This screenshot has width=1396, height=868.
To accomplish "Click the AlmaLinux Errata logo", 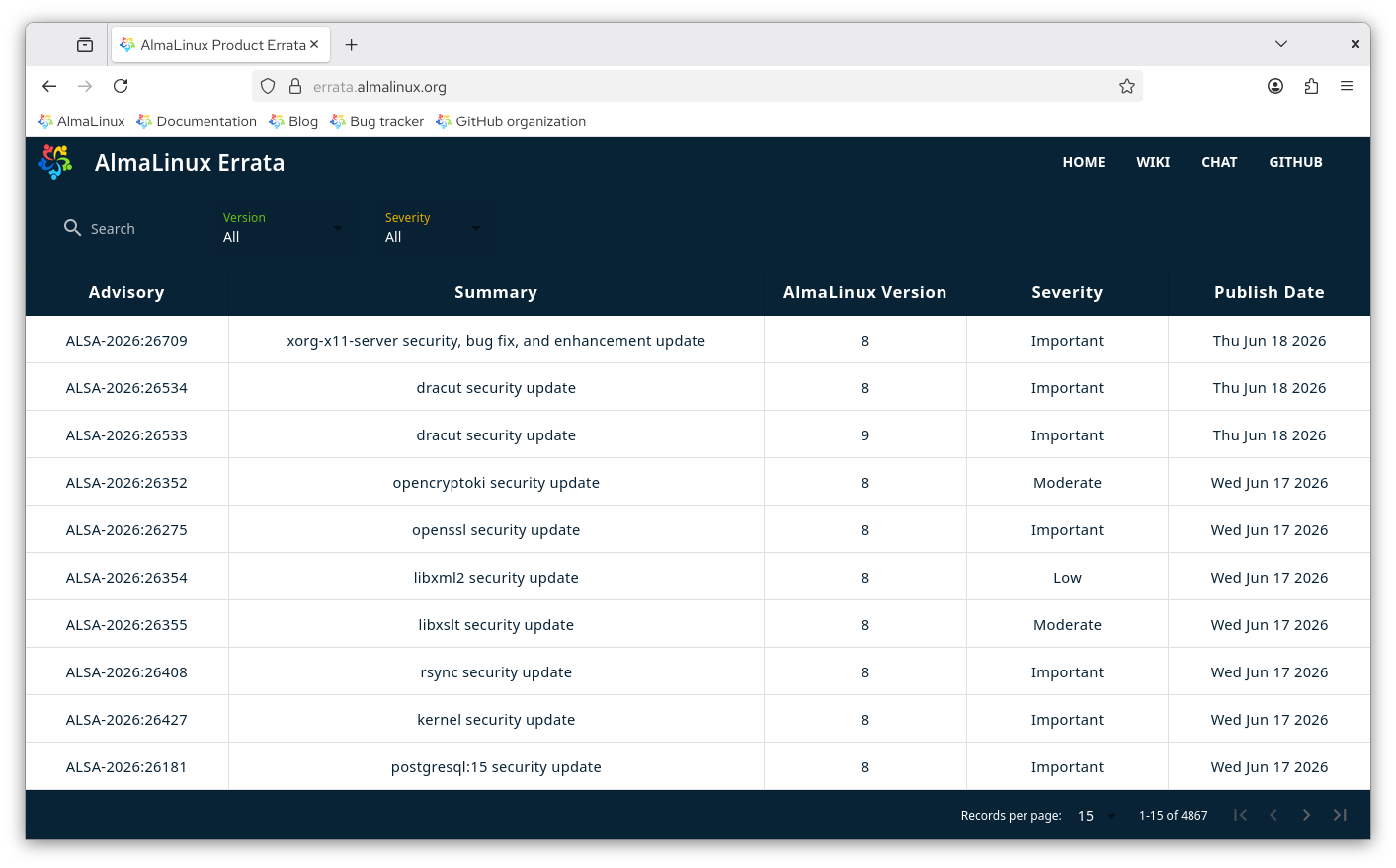I will coord(55,162).
